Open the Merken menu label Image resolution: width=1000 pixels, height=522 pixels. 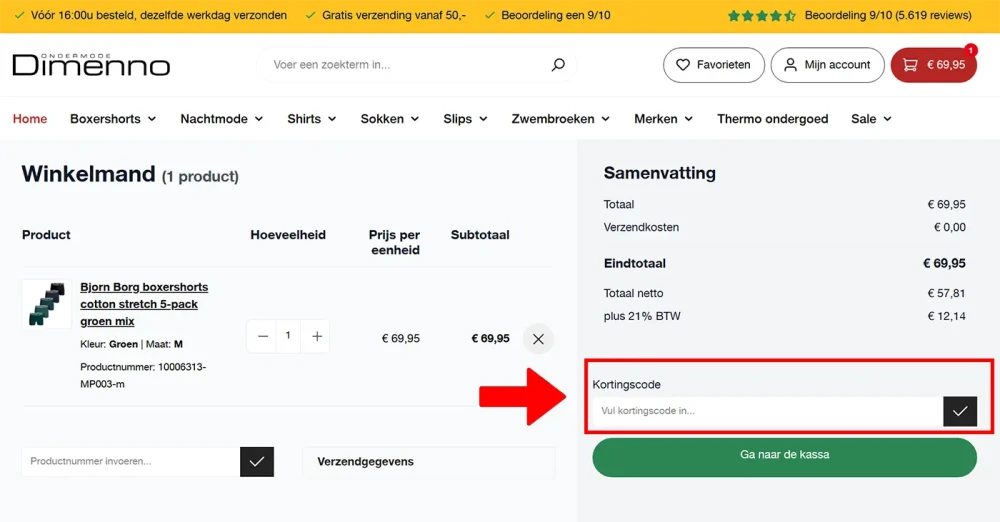pos(656,119)
